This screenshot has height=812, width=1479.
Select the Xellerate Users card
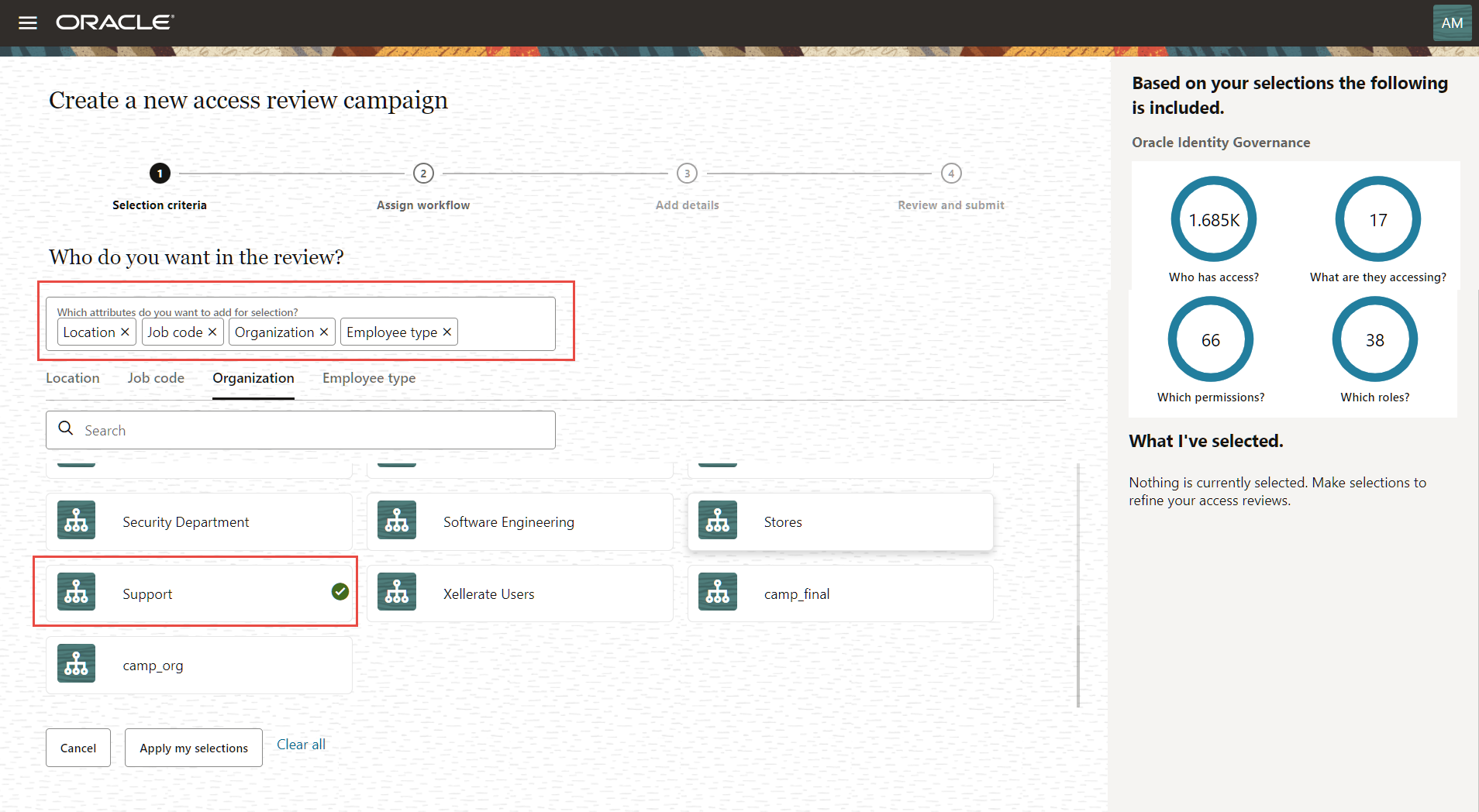[520, 594]
